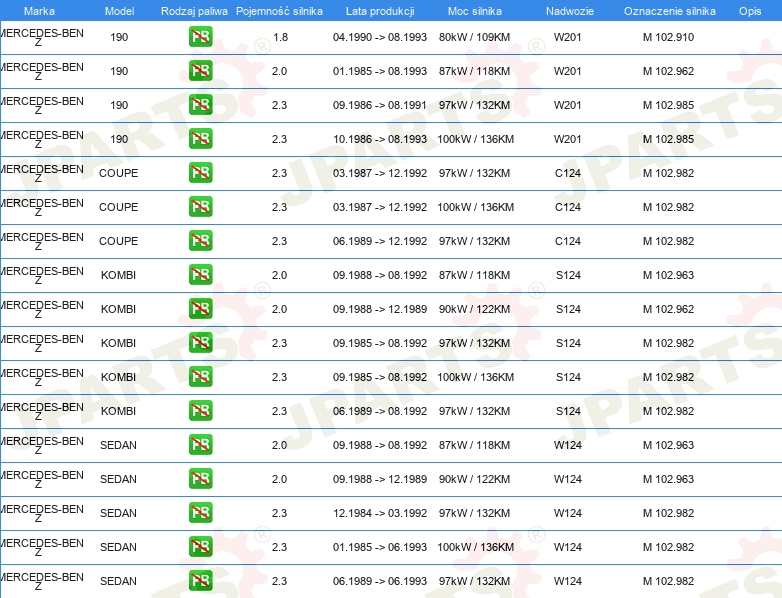
Task: Click the 01.1985 -> 08.1993 production years cell
Action: [x=380, y=71]
